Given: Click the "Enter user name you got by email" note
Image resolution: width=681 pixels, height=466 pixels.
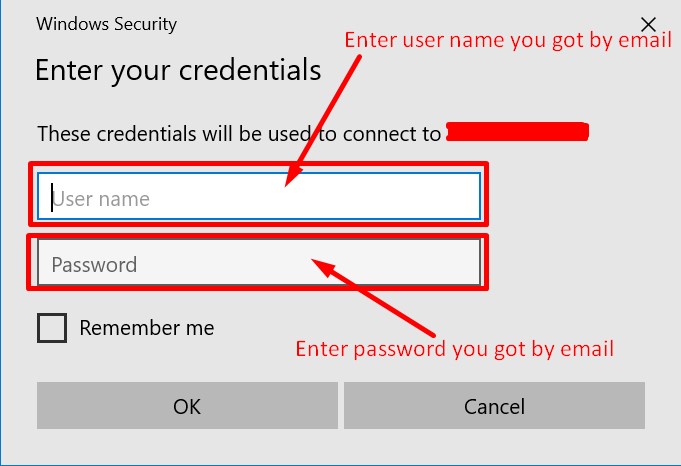Looking at the screenshot, I should tap(507, 41).
